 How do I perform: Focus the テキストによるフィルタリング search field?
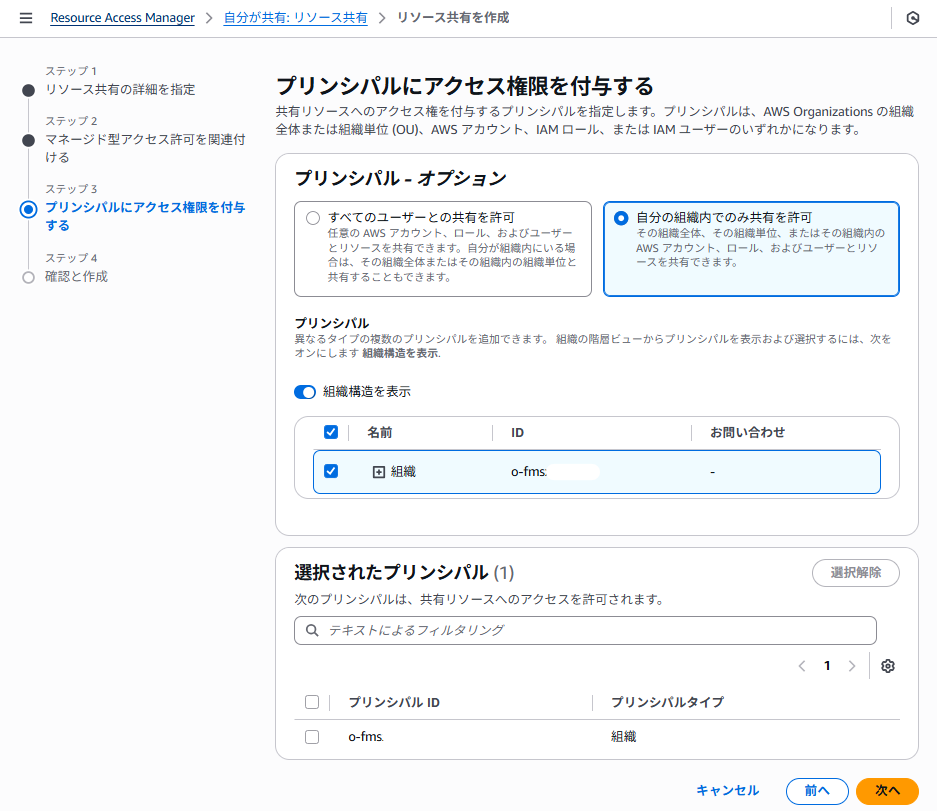[585, 631]
